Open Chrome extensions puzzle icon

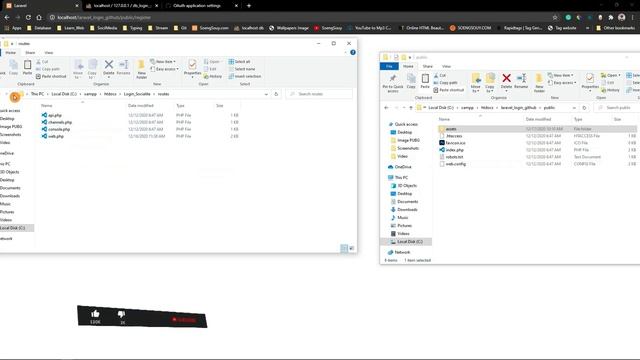[x=611, y=18]
